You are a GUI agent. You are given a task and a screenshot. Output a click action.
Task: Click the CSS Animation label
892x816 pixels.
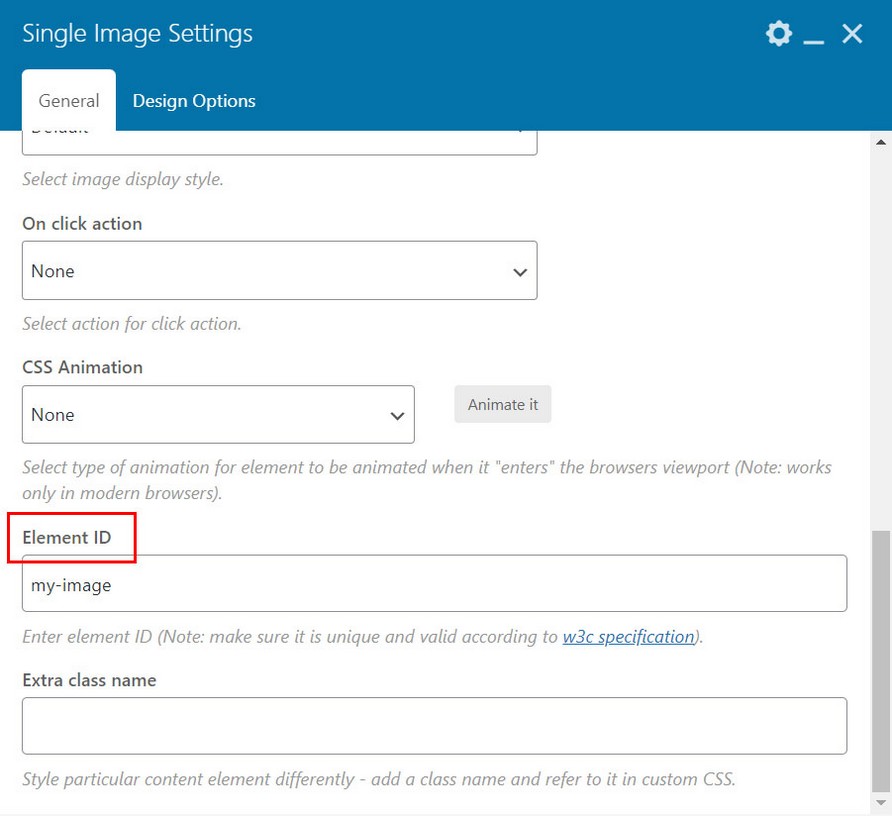click(x=82, y=367)
